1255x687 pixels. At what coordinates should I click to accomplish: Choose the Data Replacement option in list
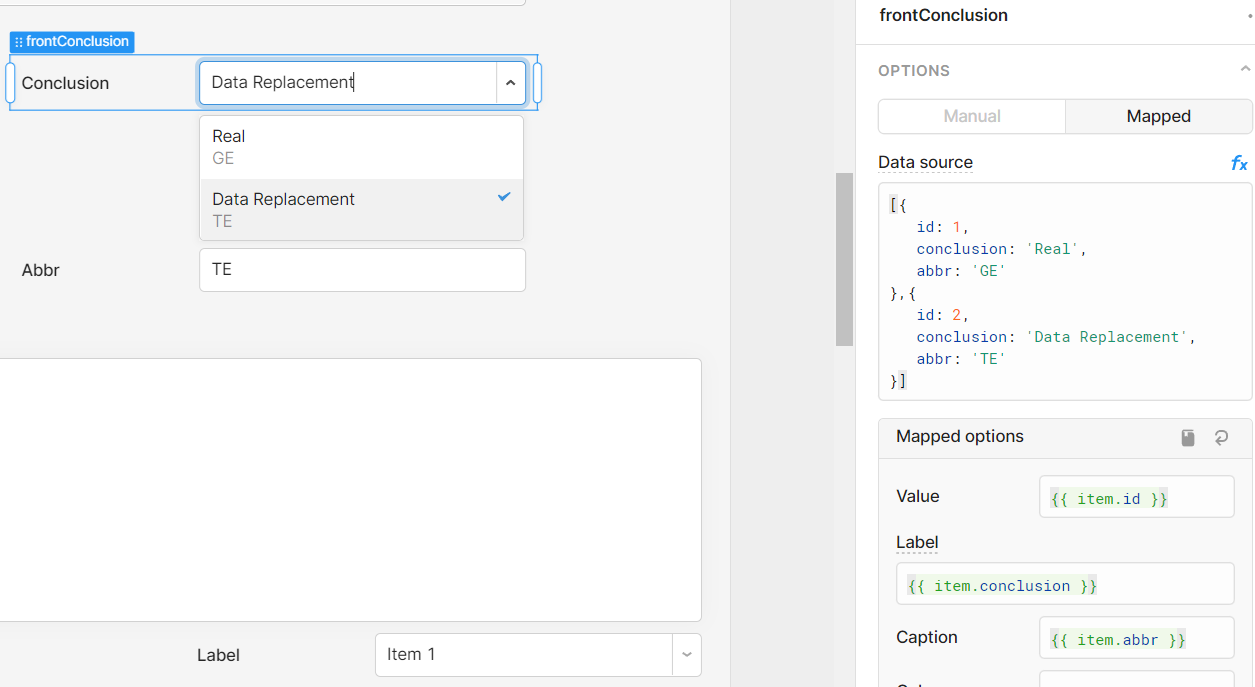coord(361,210)
